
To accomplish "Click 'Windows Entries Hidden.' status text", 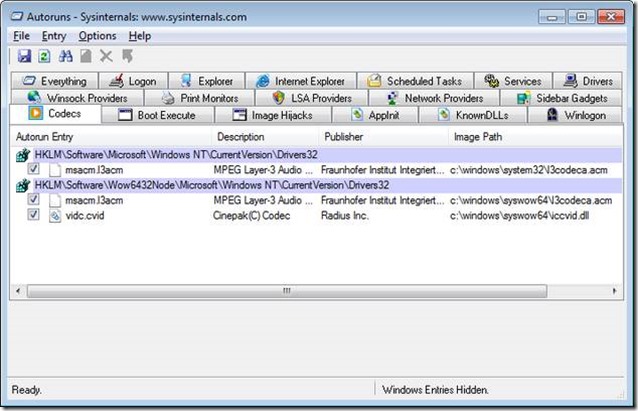I will pyautogui.click(x=435, y=390).
